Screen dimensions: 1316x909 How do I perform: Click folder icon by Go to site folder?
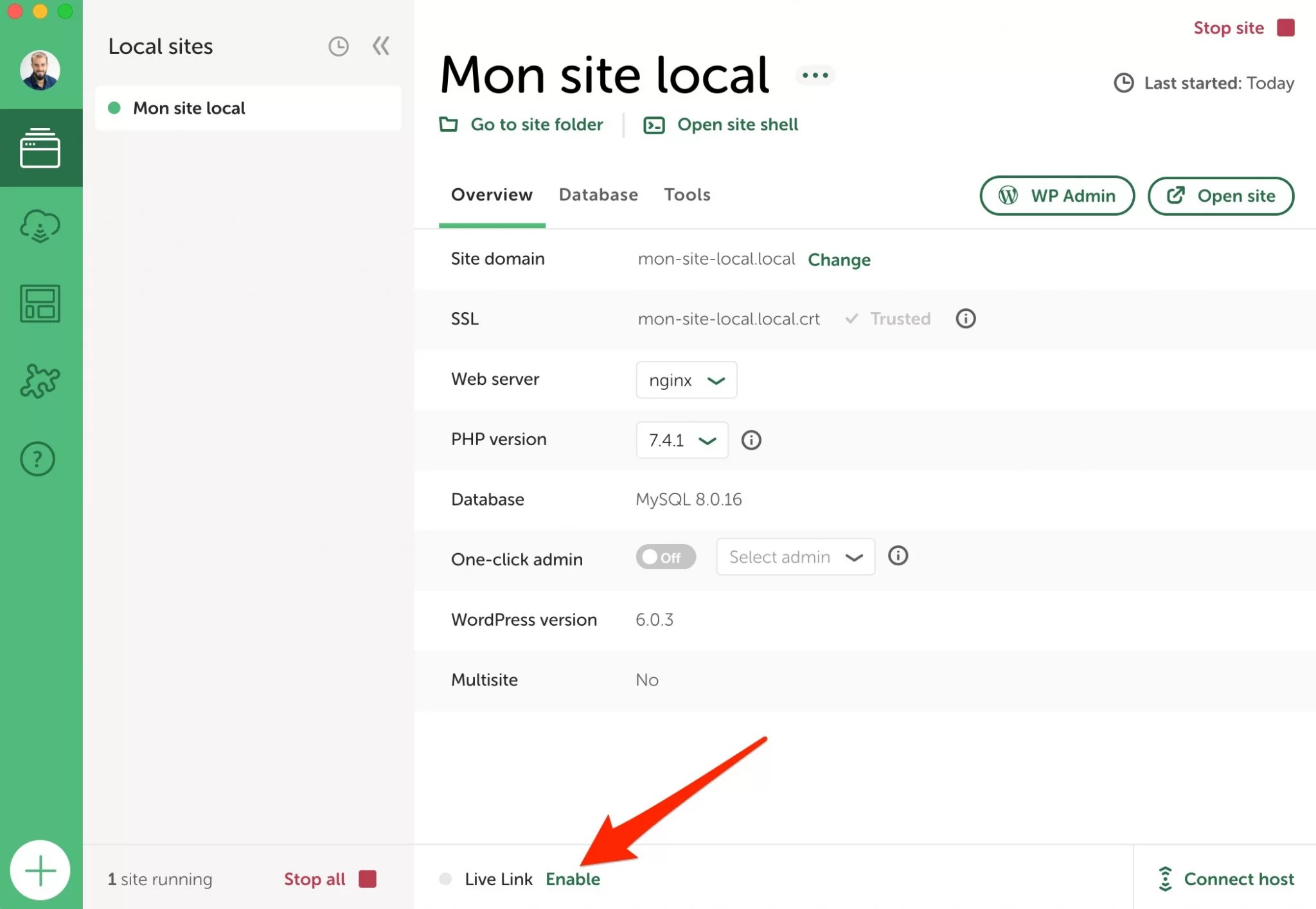coord(449,124)
